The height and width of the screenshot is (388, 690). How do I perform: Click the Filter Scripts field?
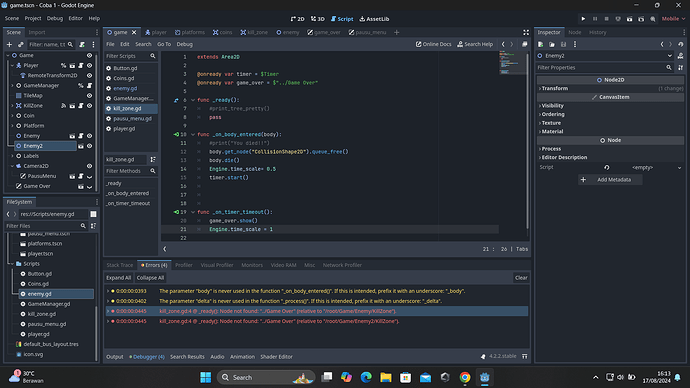point(131,56)
